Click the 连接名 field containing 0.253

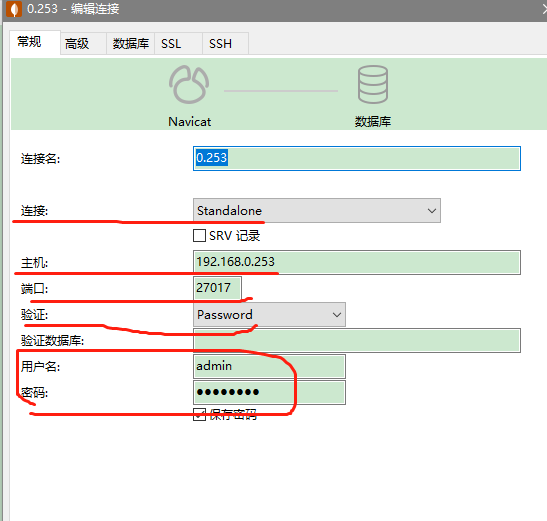[357, 158]
